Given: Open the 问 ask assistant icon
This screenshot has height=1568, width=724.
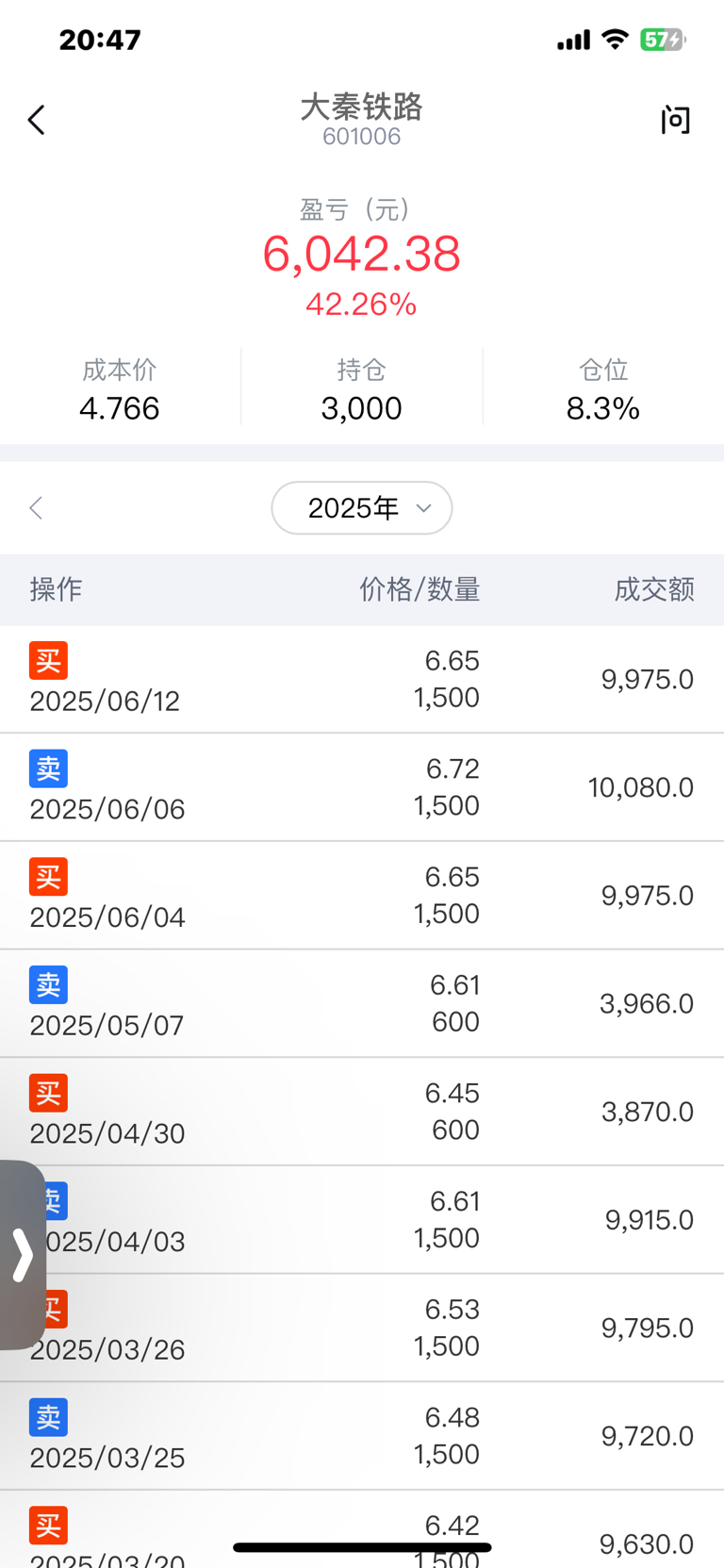Looking at the screenshot, I should point(675,120).
